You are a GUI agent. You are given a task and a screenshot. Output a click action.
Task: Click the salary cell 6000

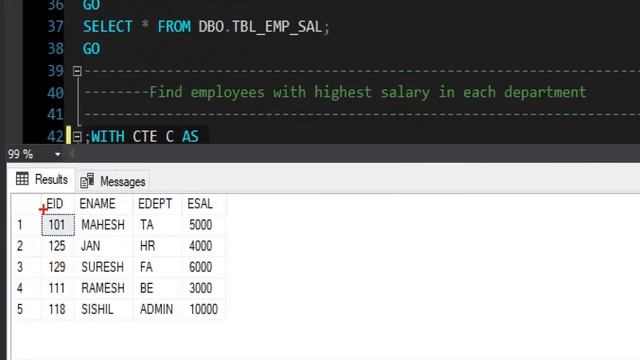[203, 267]
